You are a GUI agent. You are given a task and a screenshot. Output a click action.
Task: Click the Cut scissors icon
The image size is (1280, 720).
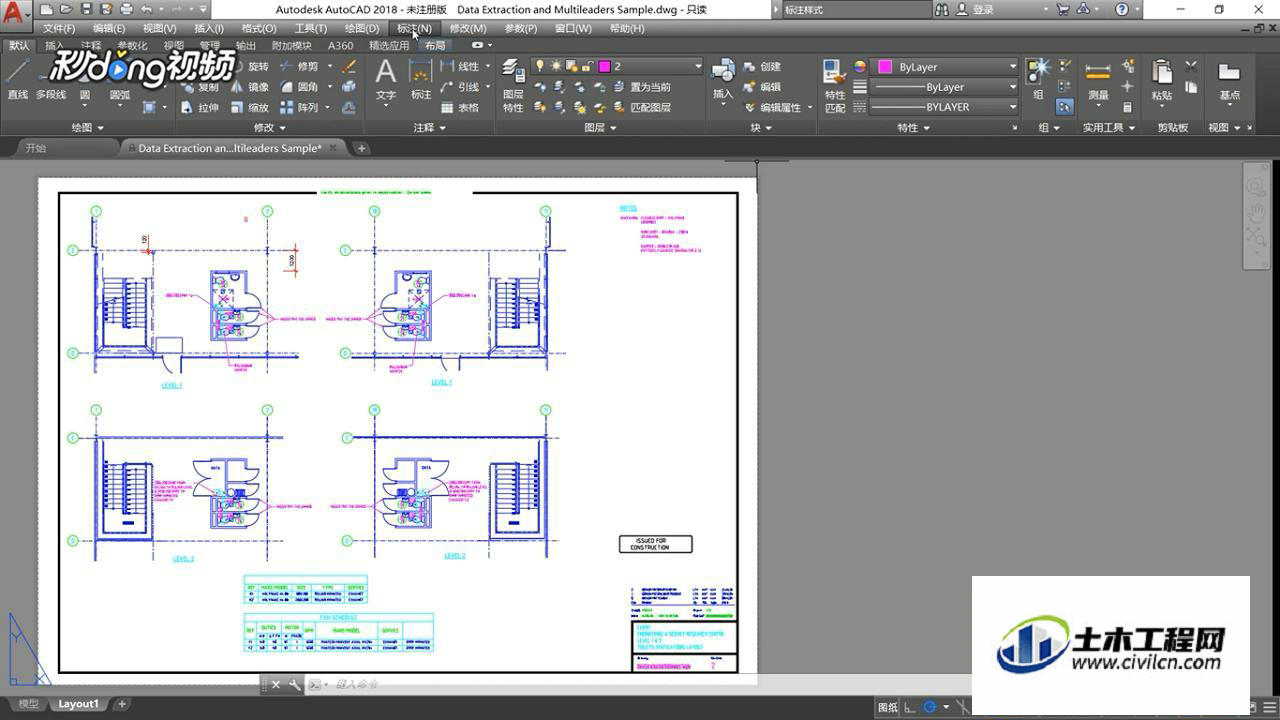pyautogui.click(x=1191, y=66)
